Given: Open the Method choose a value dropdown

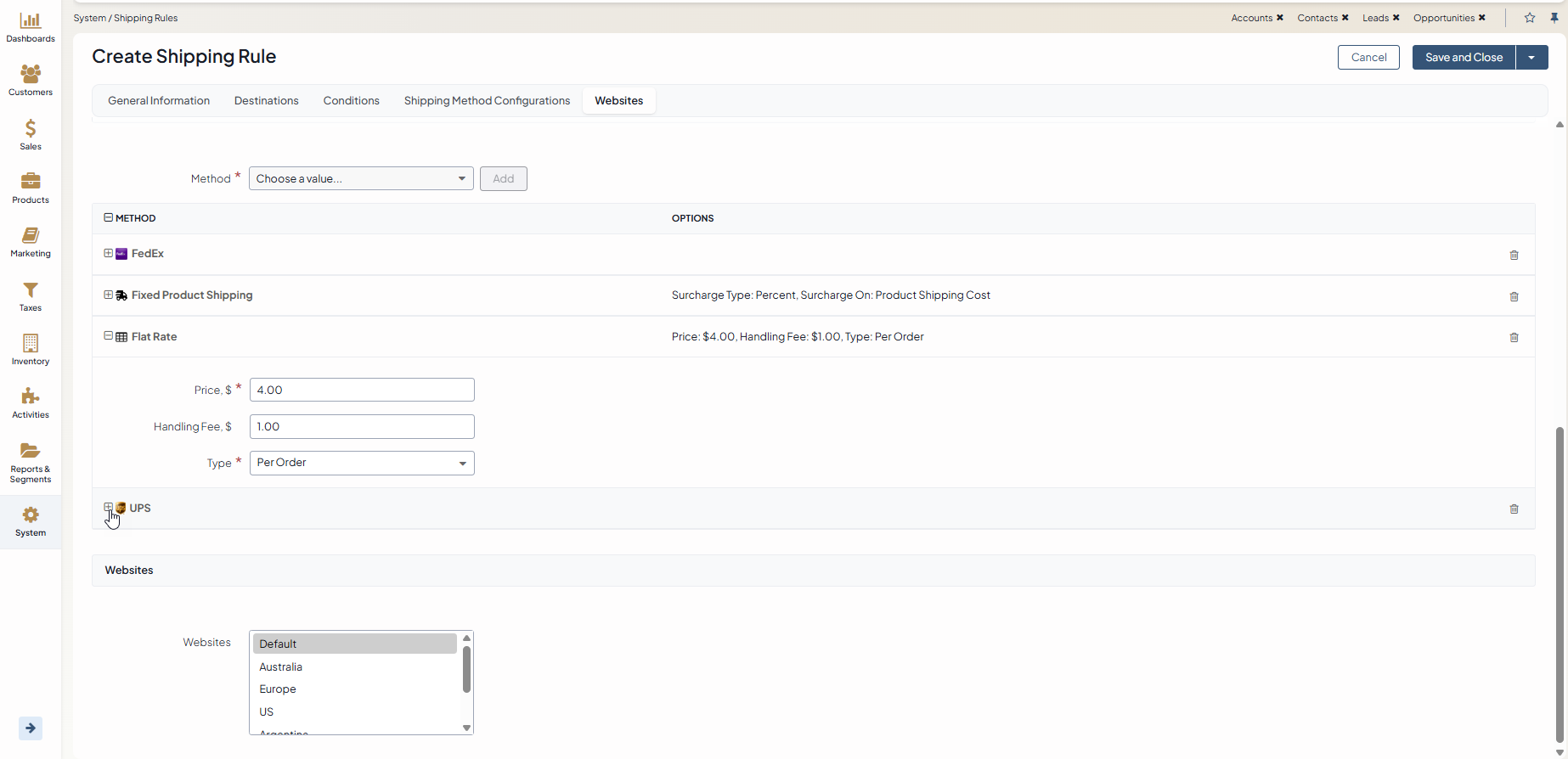Looking at the screenshot, I should tap(361, 178).
